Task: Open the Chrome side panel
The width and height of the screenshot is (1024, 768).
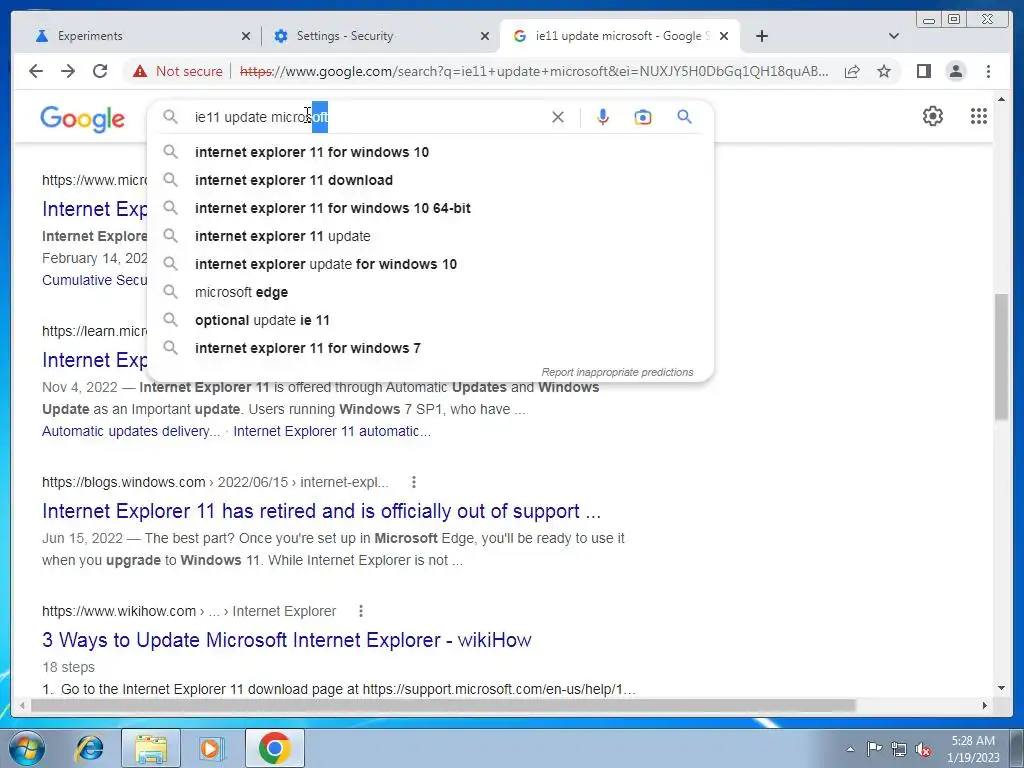Action: point(923,71)
